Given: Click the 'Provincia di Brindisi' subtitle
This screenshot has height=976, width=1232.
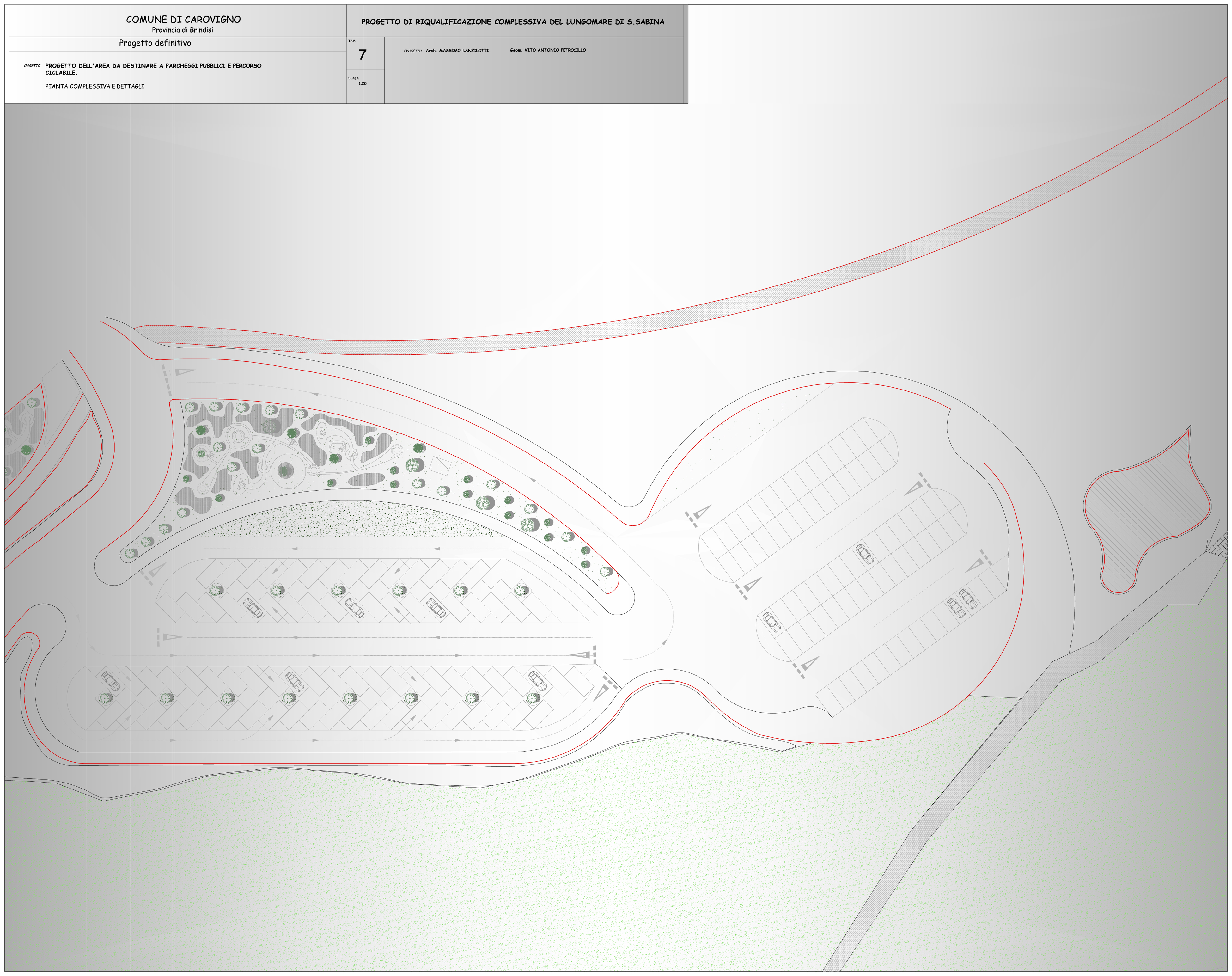Looking at the screenshot, I should 182,30.
